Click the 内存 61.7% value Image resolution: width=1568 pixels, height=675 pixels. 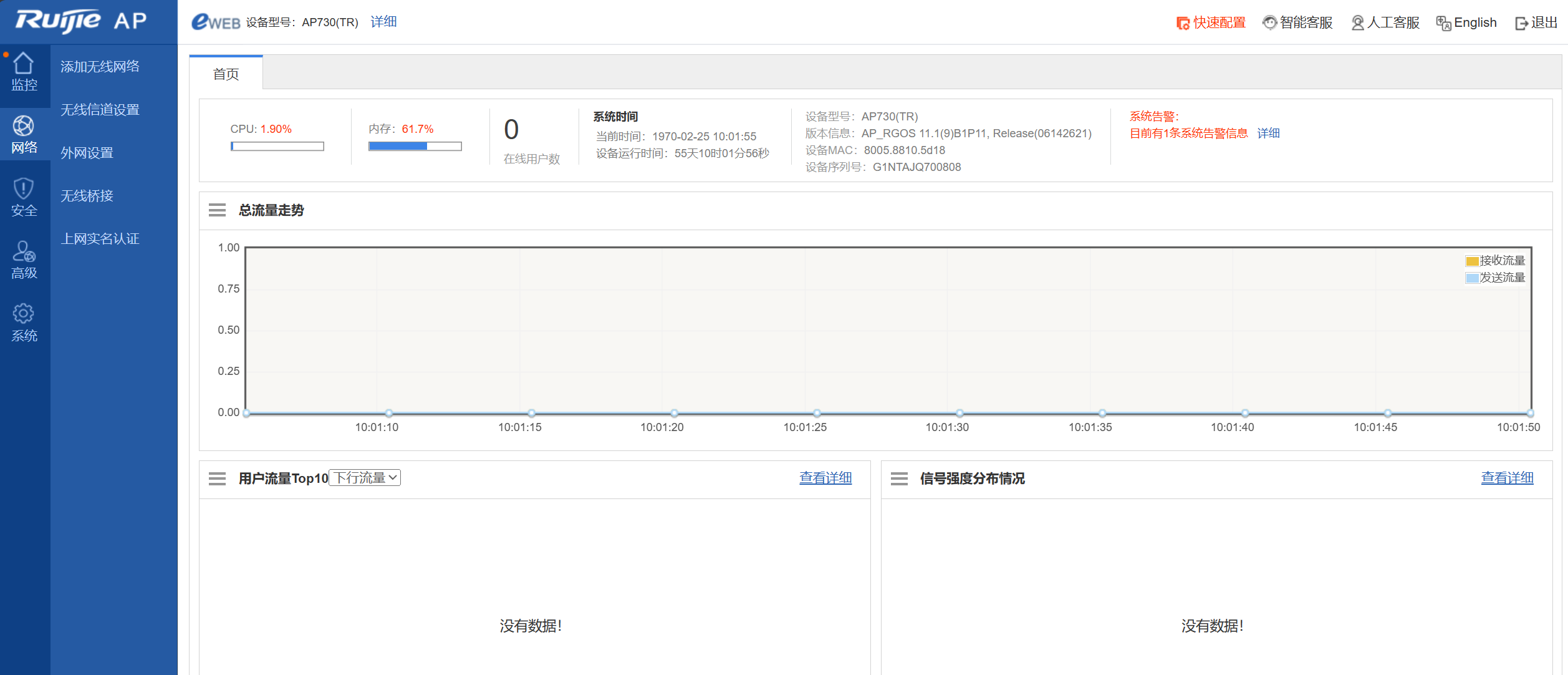pos(417,129)
